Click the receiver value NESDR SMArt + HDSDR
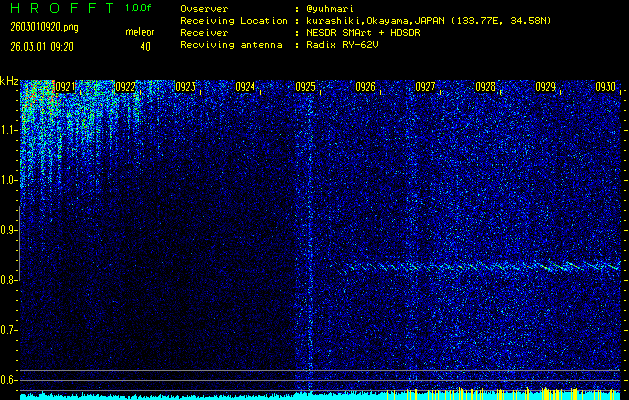 pyautogui.click(x=363, y=33)
